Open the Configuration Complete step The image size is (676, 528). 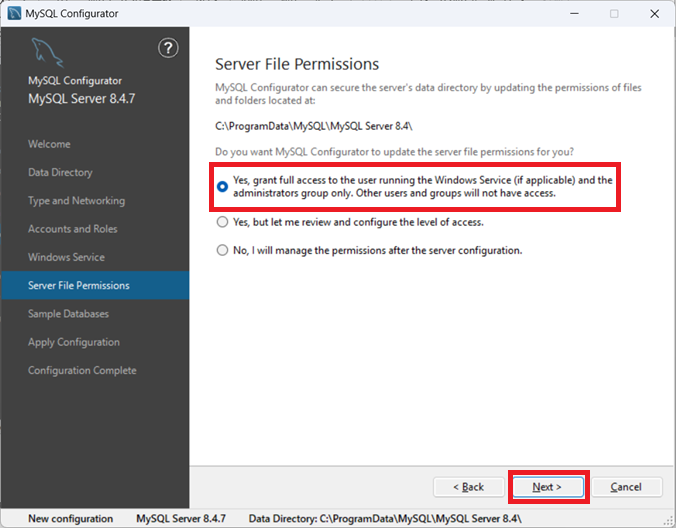click(82, 370)
